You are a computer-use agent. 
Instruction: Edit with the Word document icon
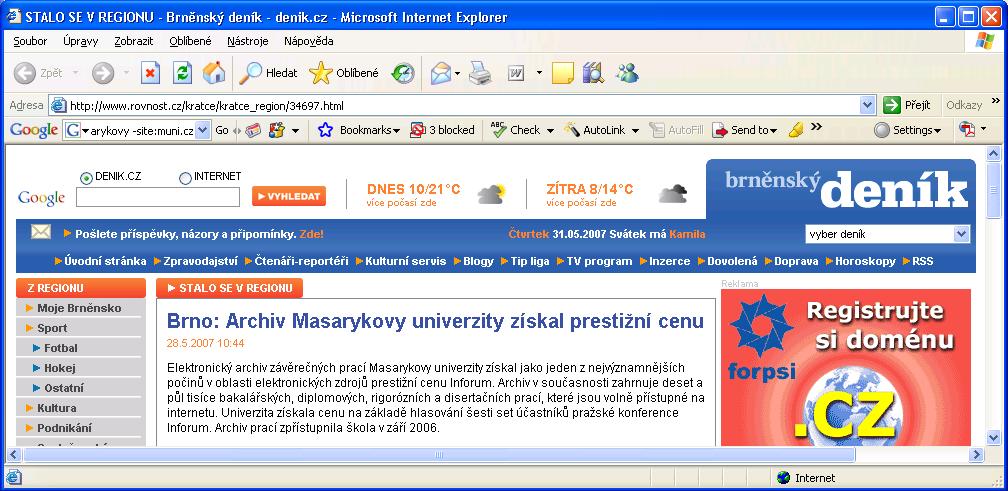(x=516, y=73)
